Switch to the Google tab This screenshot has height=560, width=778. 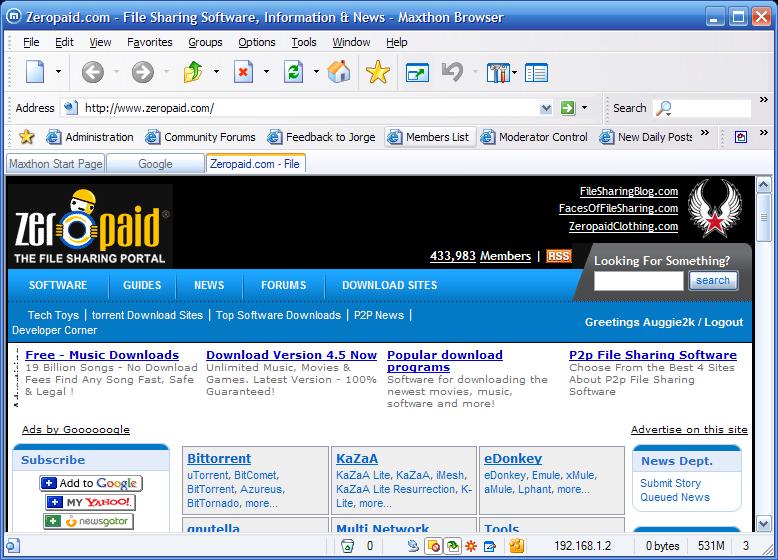pos(155,164)
